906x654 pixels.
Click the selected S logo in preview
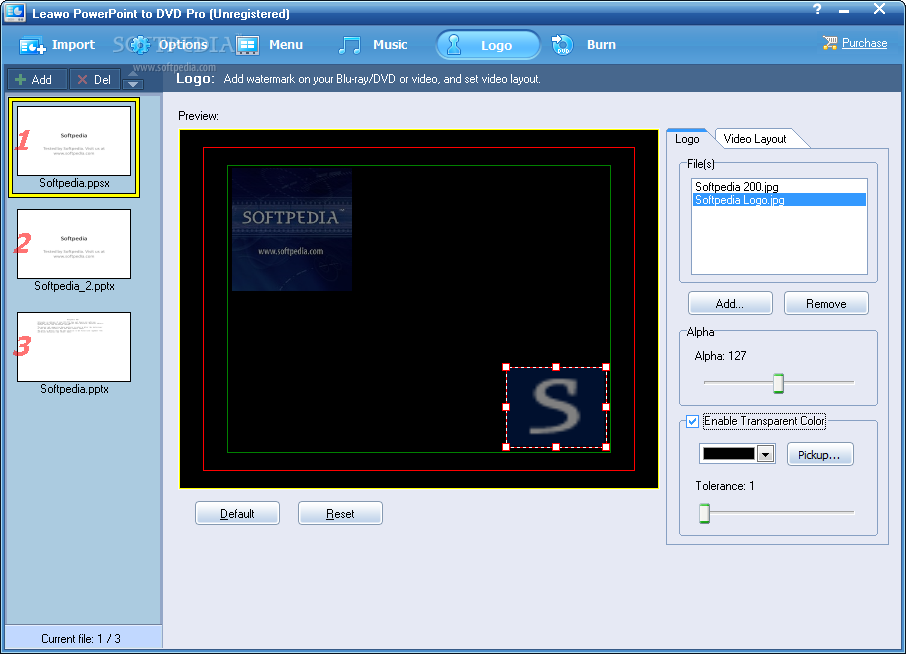[556, 407]
